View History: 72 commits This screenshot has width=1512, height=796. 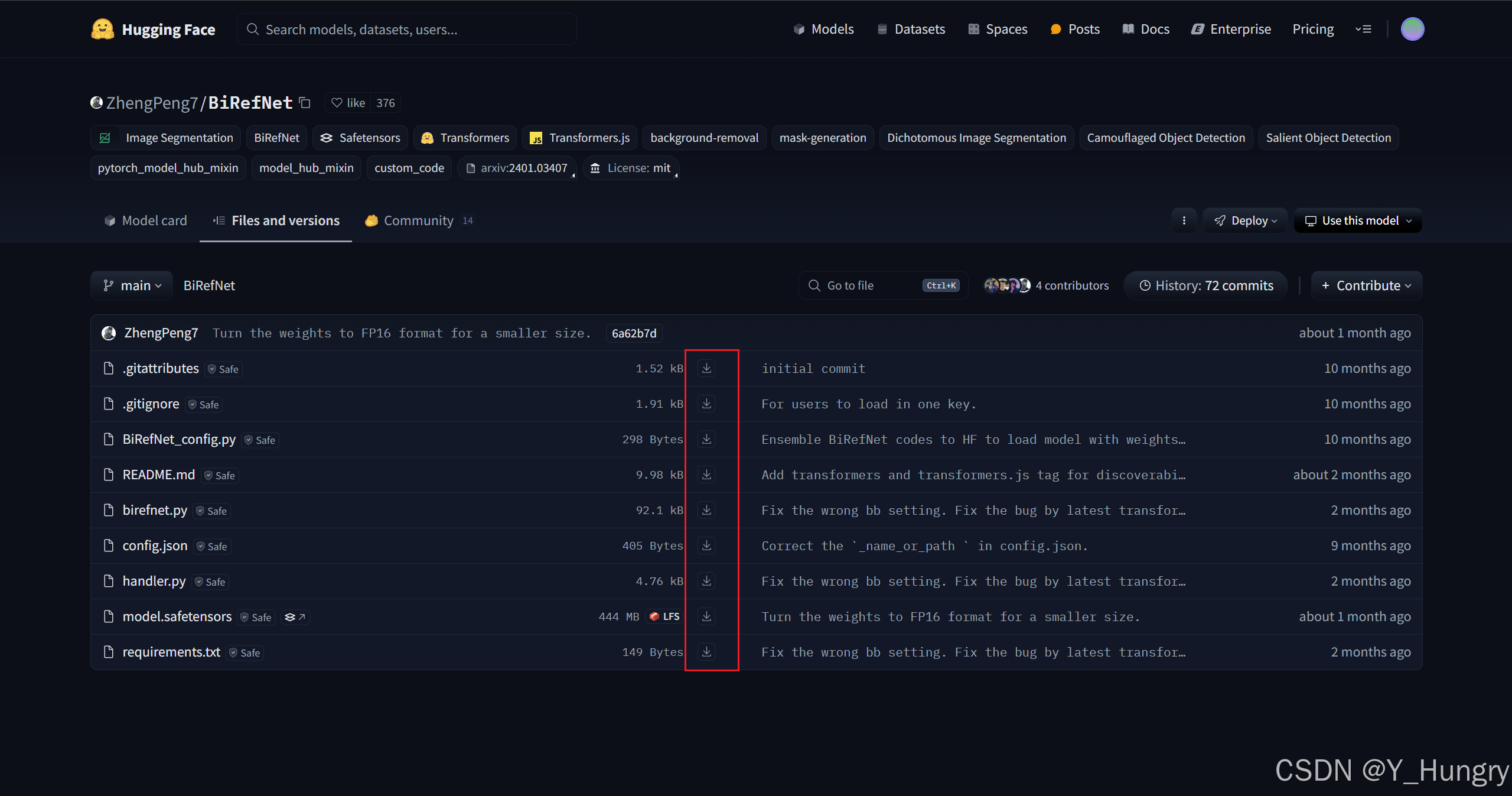point(1205,285)
